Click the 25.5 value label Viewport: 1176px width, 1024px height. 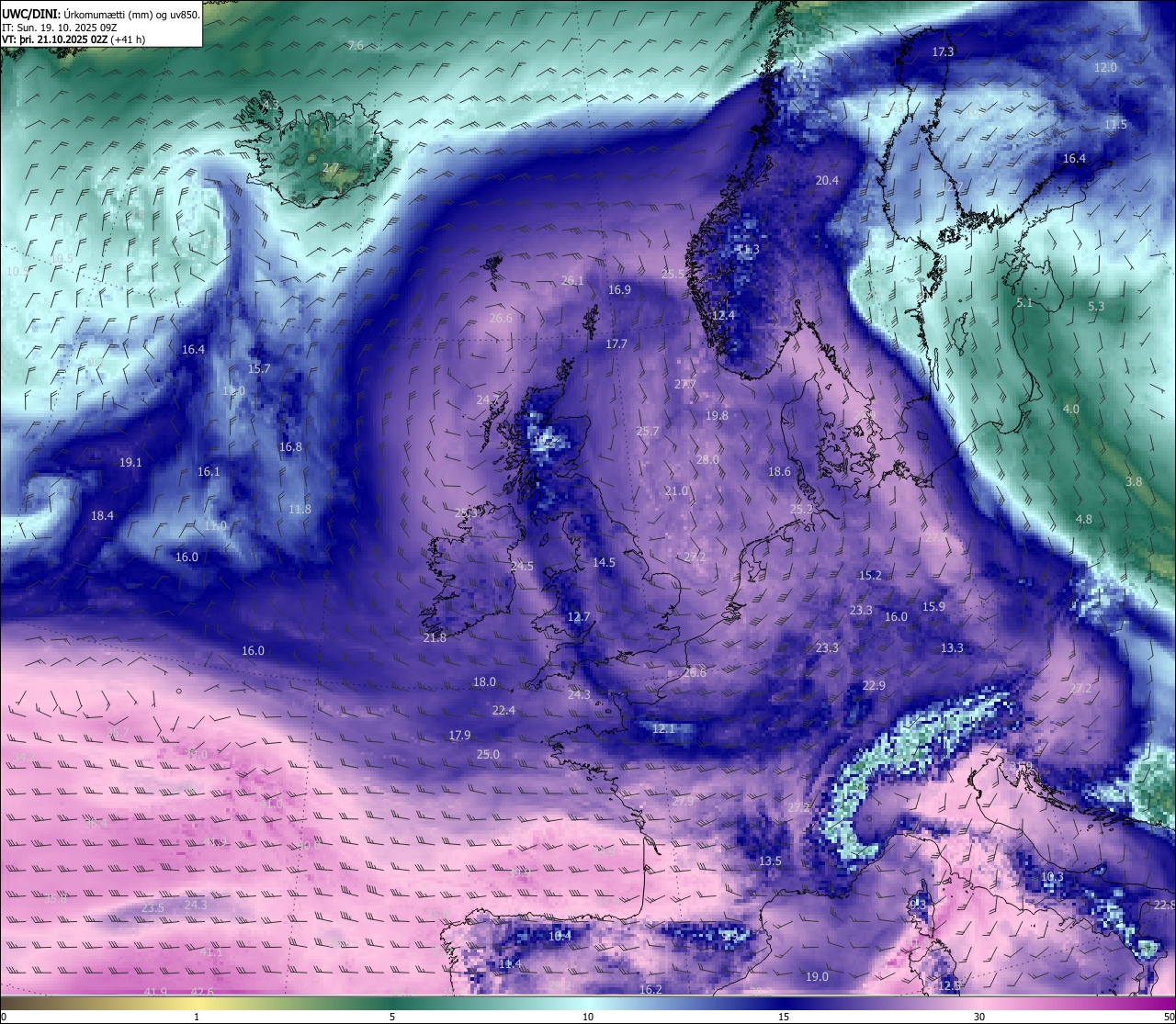[673, 274]
